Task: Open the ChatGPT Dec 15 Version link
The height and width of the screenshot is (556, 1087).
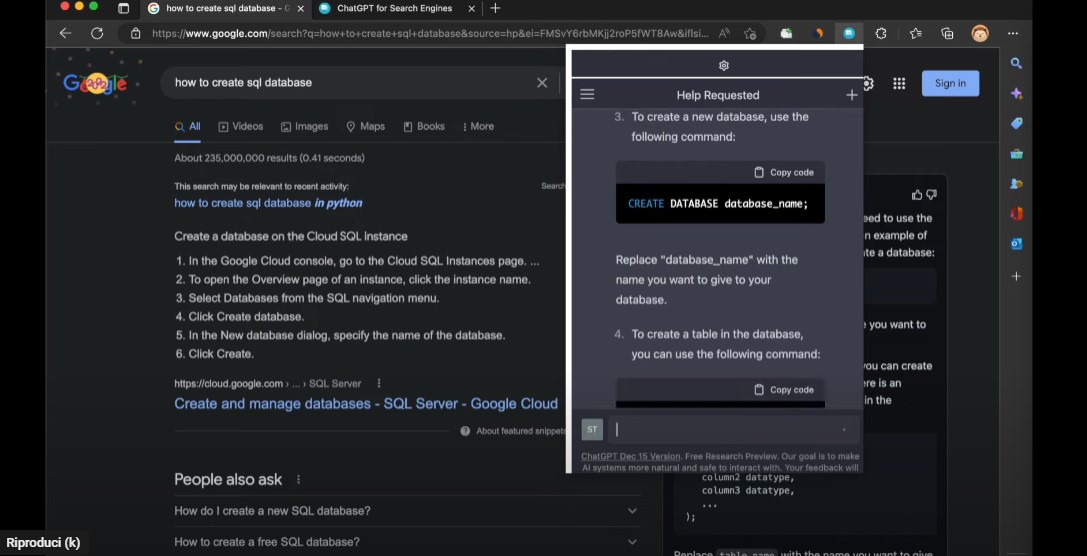Action: [x=631, y=456]
